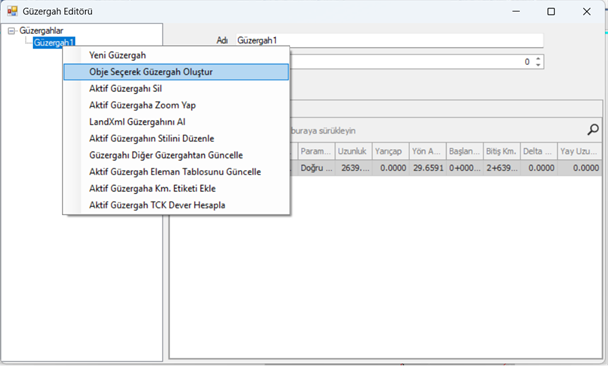Image resolution: width=608 pixels, height=367 pixels.
Task: Decrease the numeric spinner value with down arrow
Action: tap(538, 64)
